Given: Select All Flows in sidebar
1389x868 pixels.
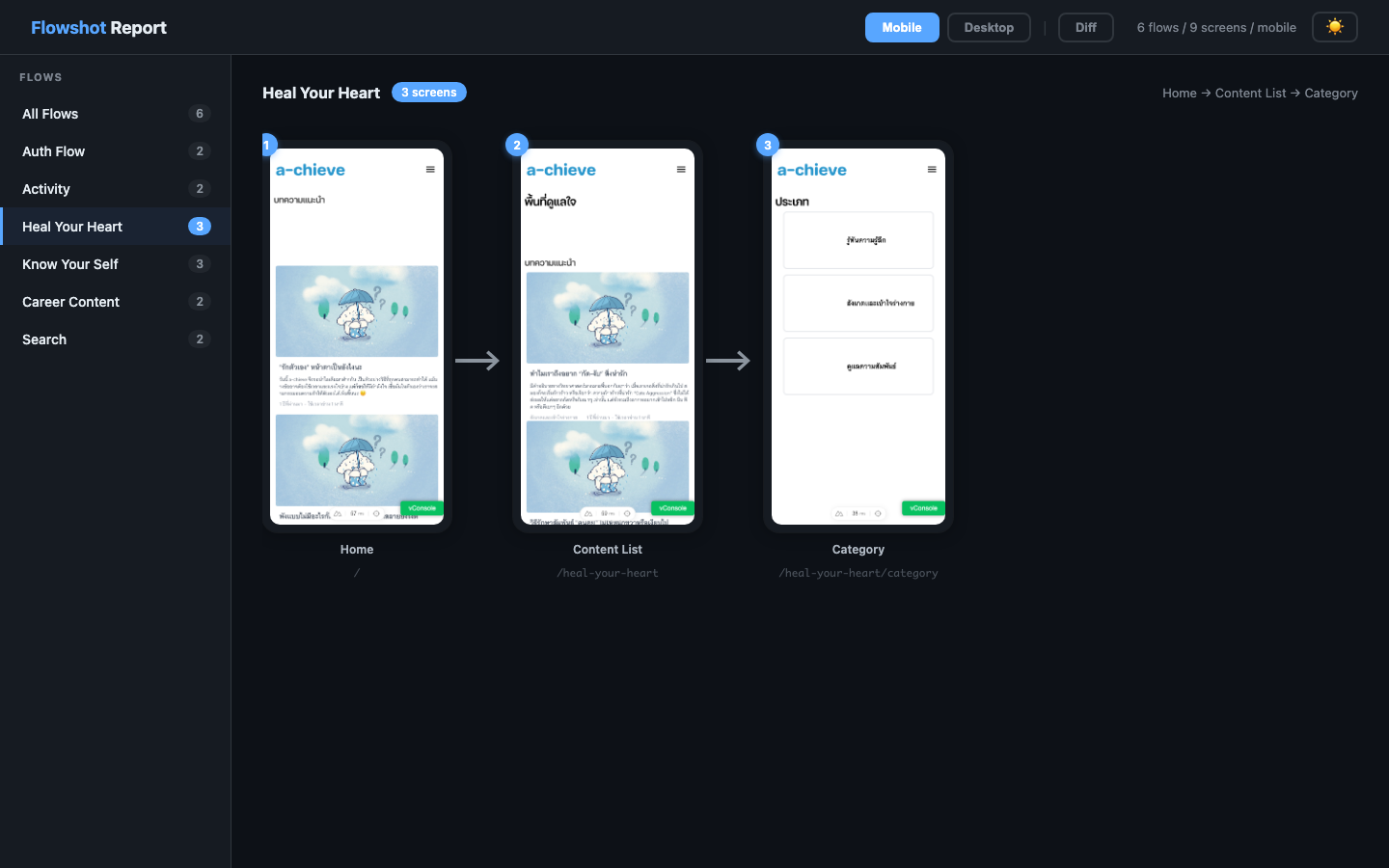Looking at the screenshot, I should pyautogui.click(x=116, y=114).
